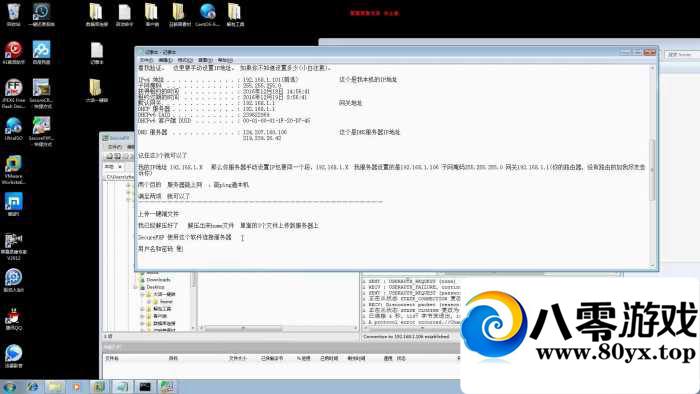This screenshot has width=700, height=394.
Task: Open the blue Maxthon browser desktop shortcut
Action: [x=13, y=204]
